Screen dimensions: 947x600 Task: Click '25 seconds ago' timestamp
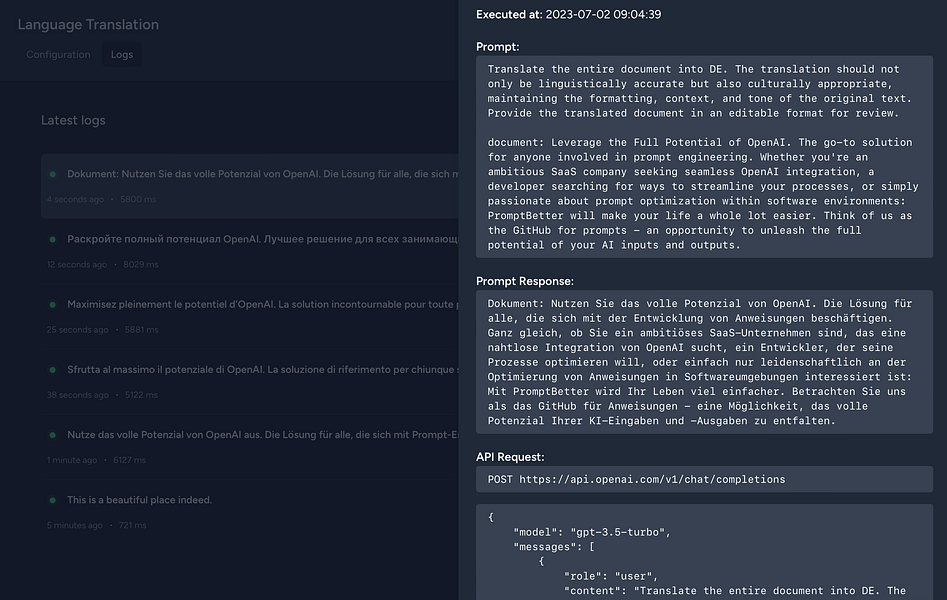[77, 330]
